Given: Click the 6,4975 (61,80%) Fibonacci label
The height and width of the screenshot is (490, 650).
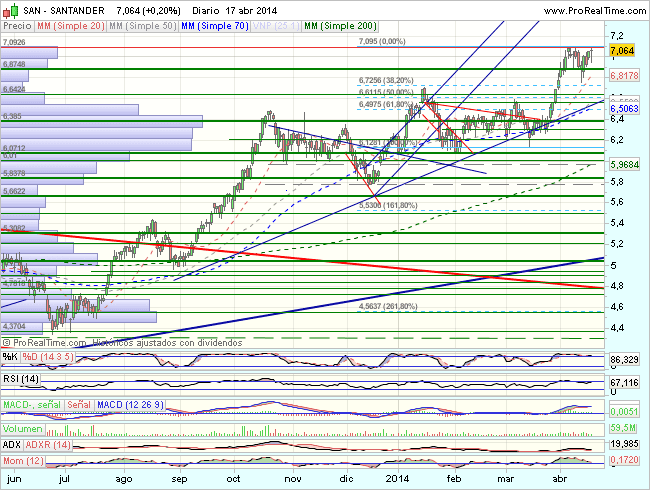Looking at the screenshot, I should click(386, 104).
